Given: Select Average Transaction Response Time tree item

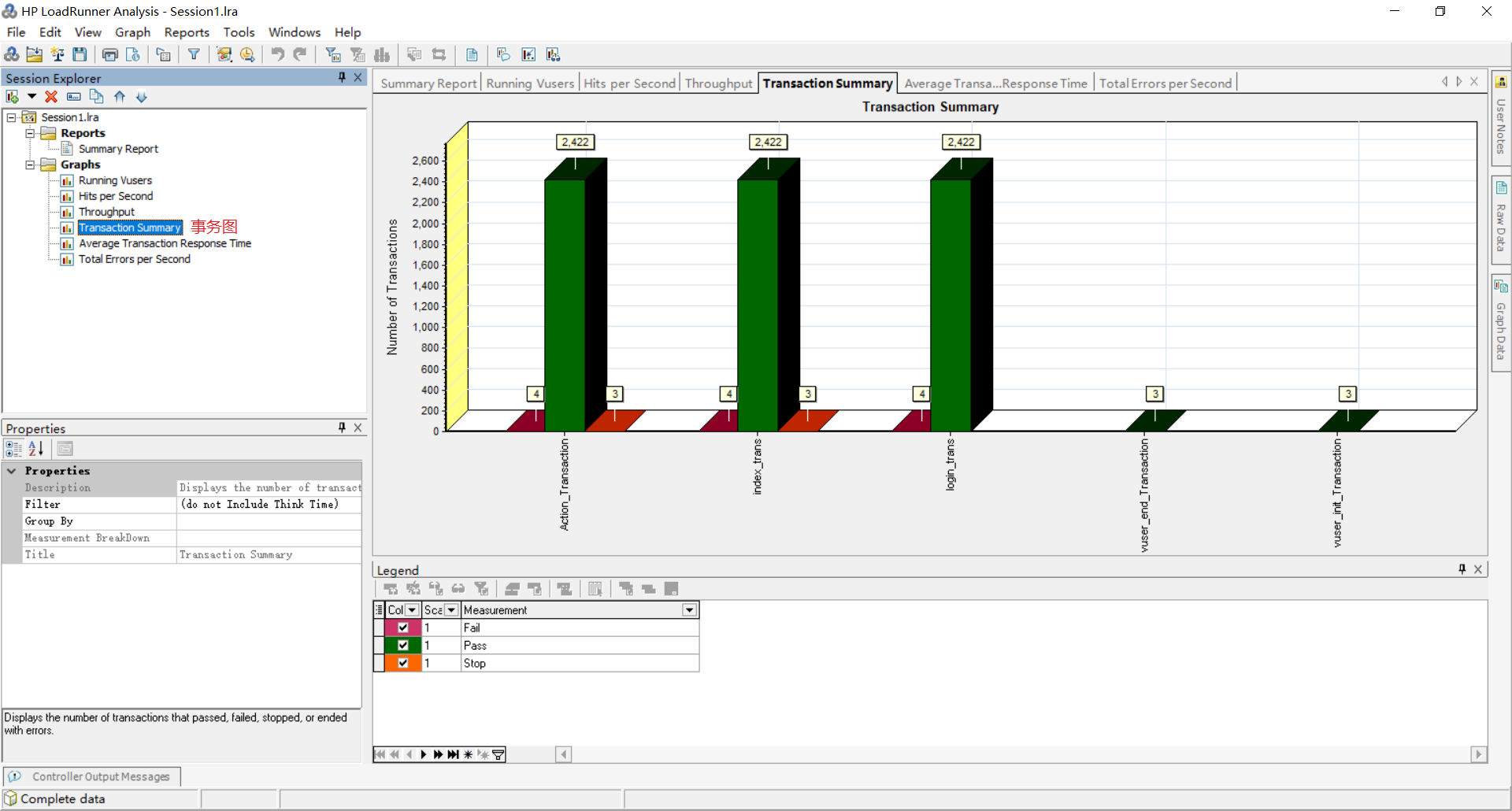Looking at the screenshot, I should tap(165, 243).
